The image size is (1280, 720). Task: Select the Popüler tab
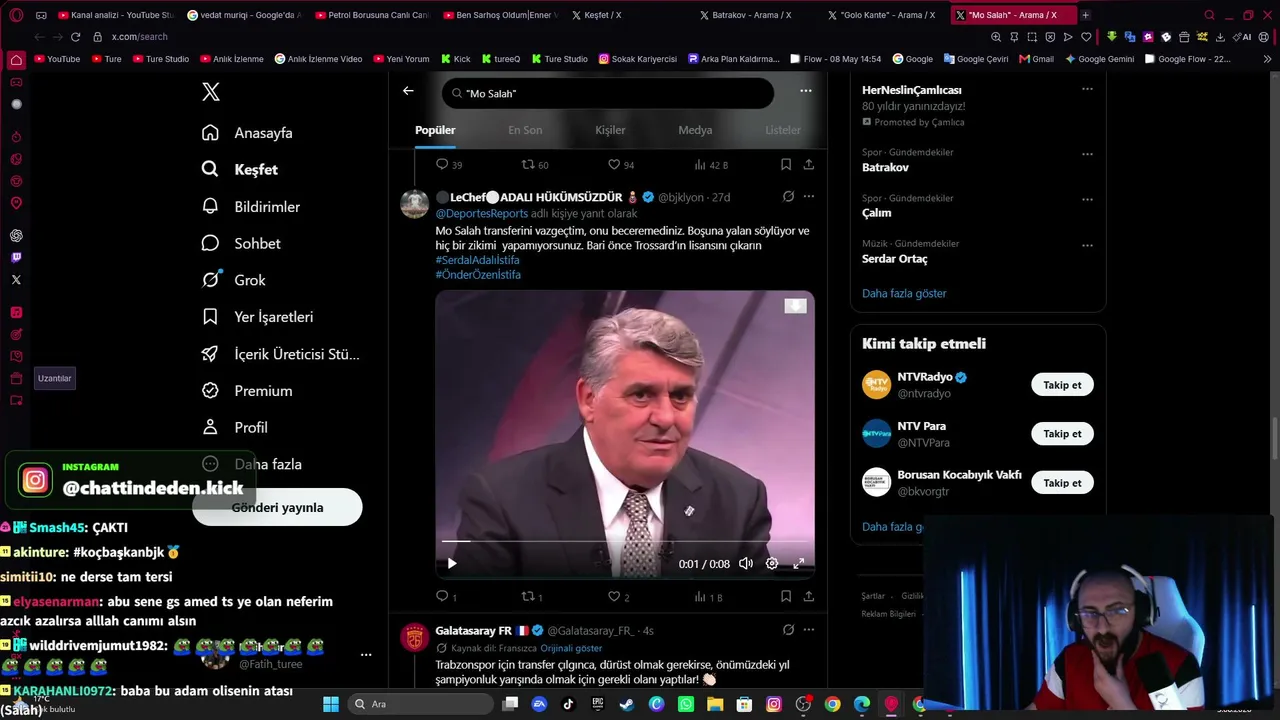click(x=435, y=130)
